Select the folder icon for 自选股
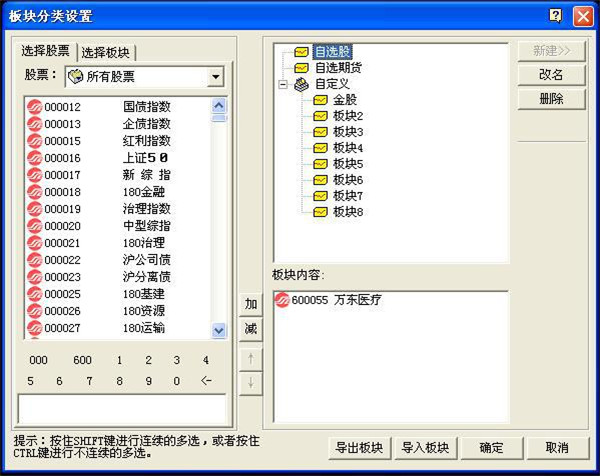 point(301,51)
